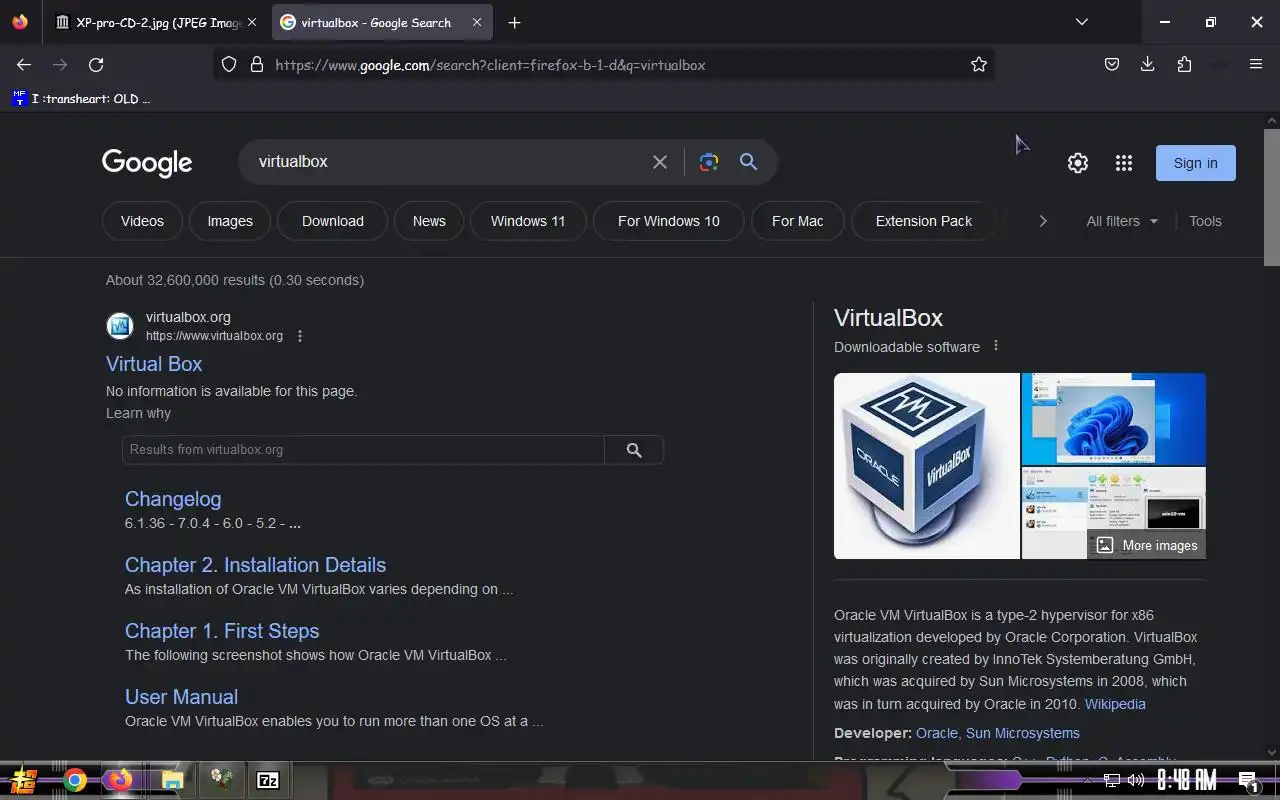The image size is (1280, 800).
Task: Click the Start button on taskbar
Action: [x=23, y=780]
